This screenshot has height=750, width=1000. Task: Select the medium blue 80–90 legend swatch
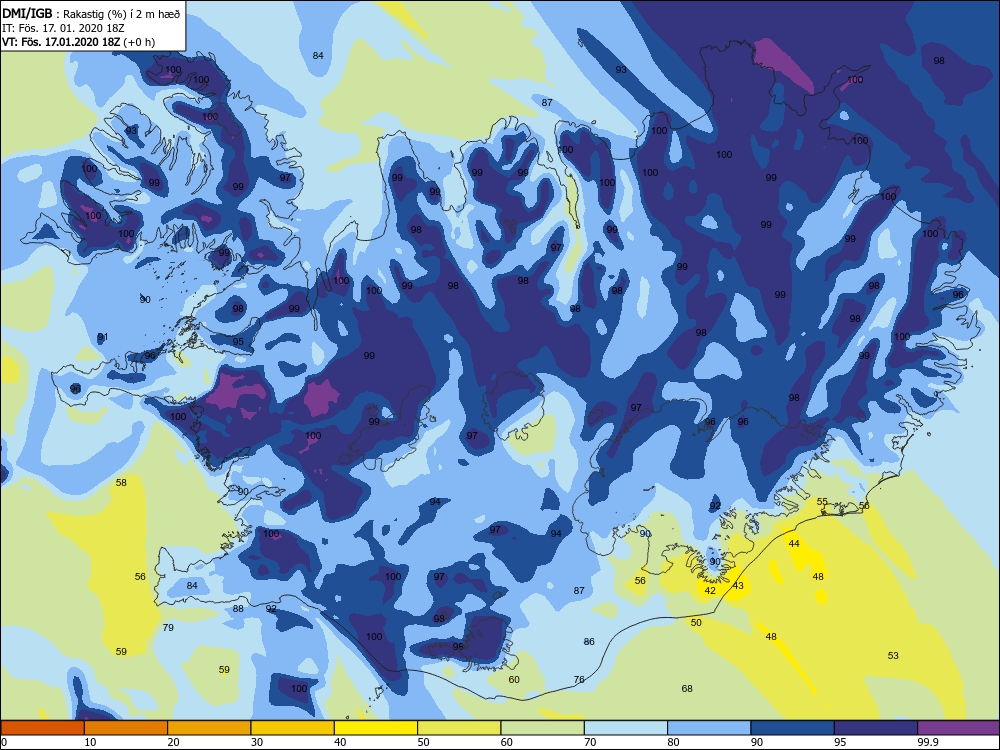coord(709,728)
